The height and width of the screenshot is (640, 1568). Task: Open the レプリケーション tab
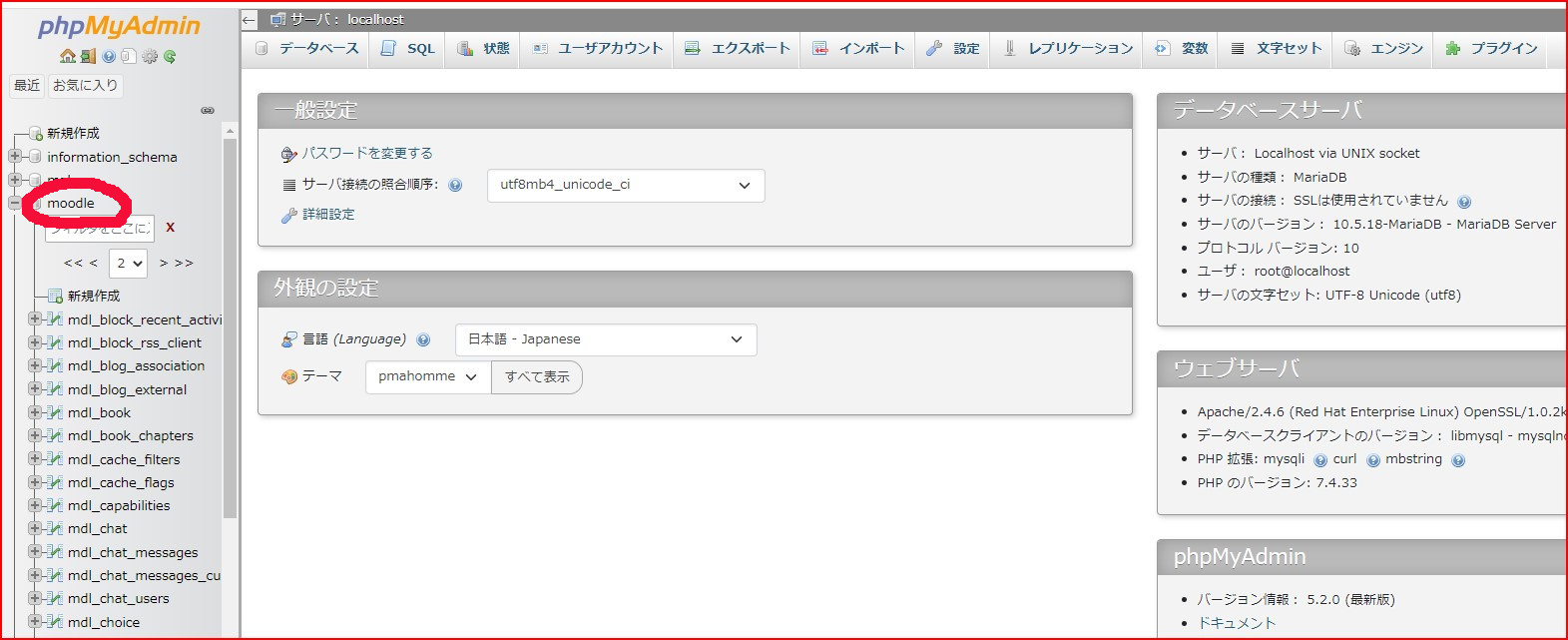click(1067, 48)
